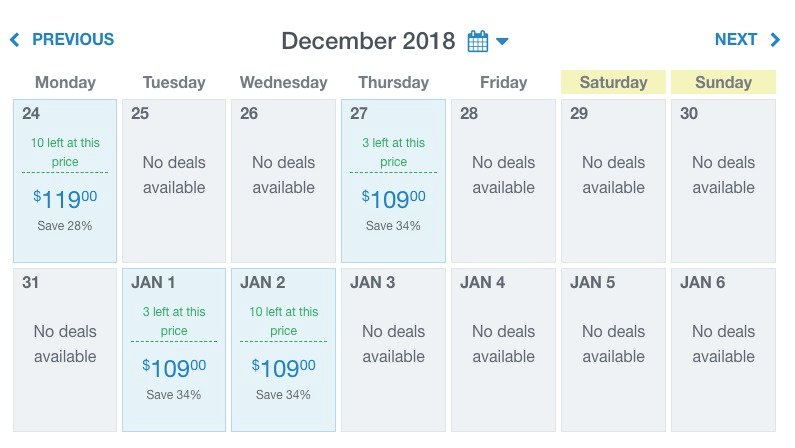Open the month dropdown arrow
The width and height of the screenshot is (795, 448).
coord(502,41)
